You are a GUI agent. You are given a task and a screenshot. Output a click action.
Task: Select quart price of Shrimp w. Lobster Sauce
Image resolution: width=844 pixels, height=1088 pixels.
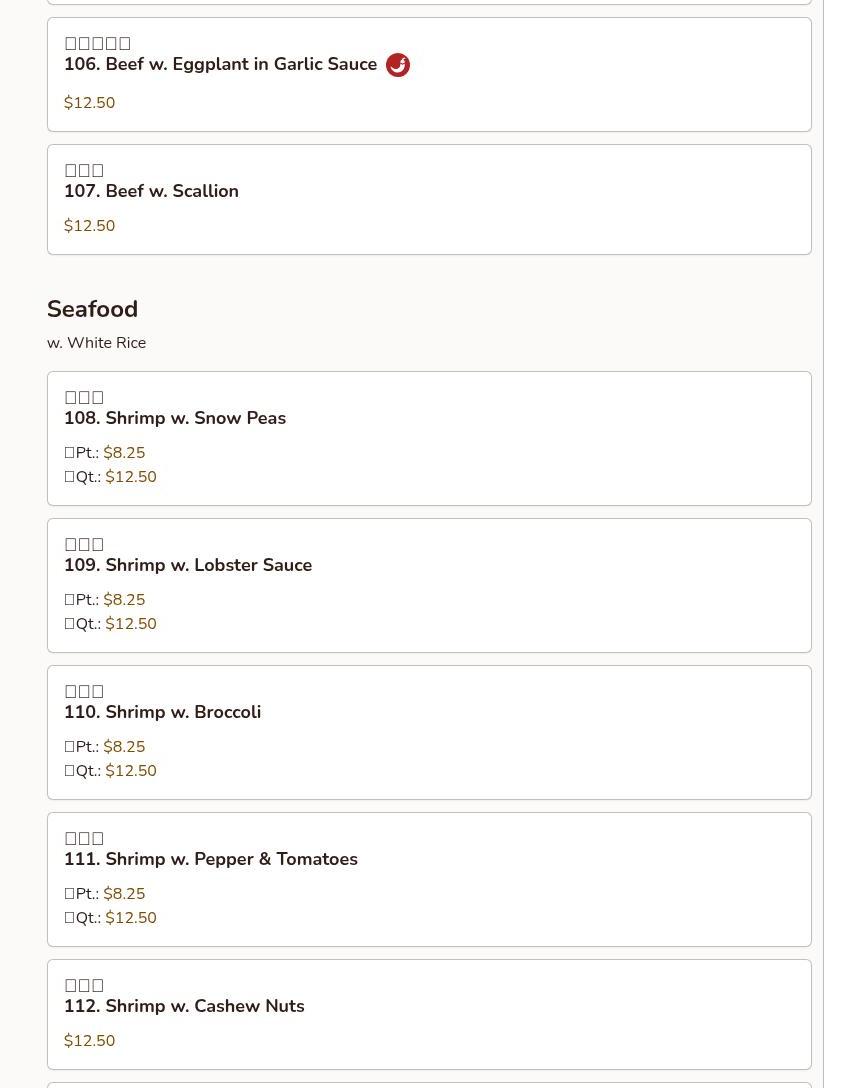tap(131, 624)
